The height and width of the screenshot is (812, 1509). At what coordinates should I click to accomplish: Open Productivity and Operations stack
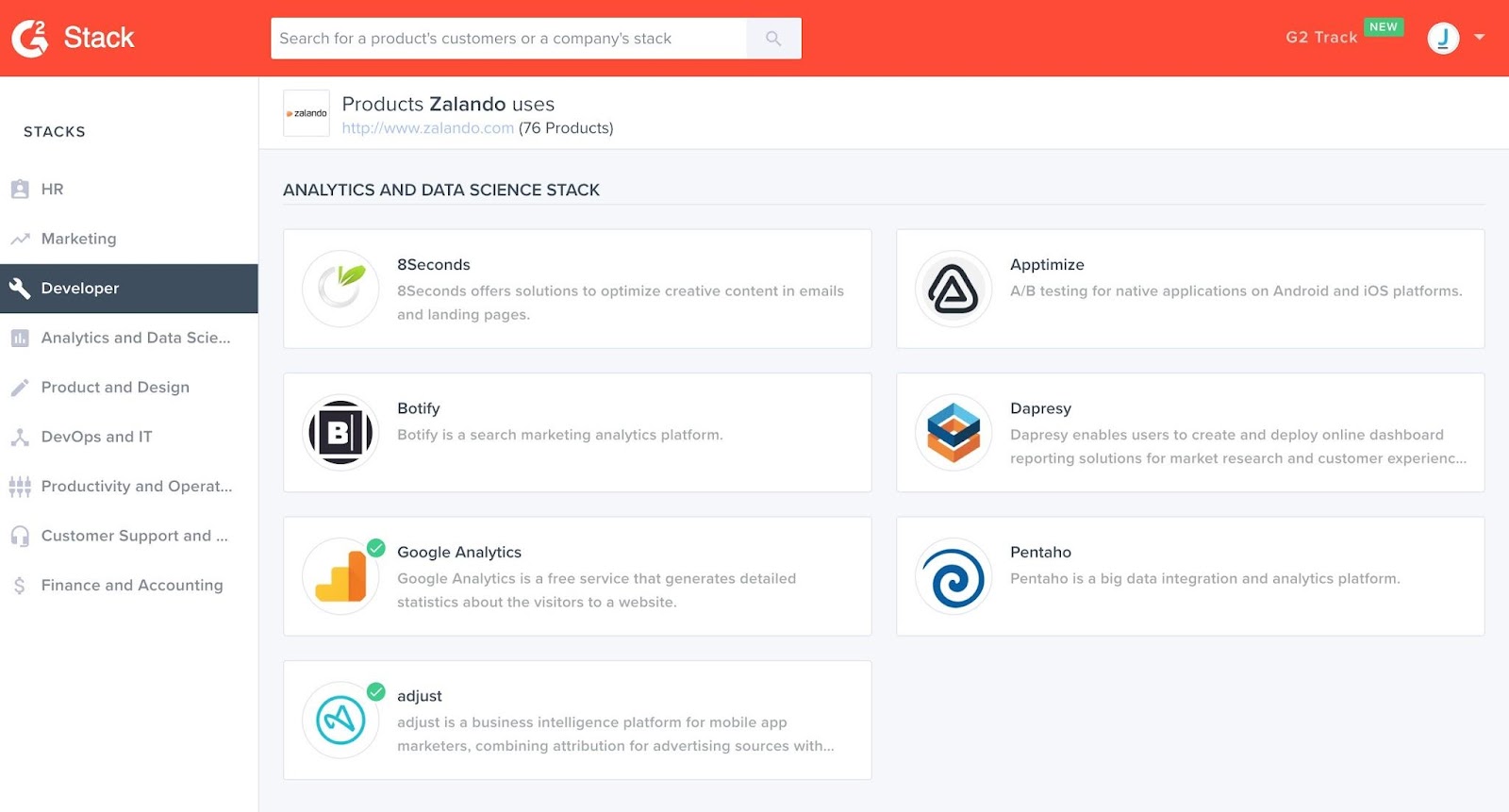tap(129, 487)
